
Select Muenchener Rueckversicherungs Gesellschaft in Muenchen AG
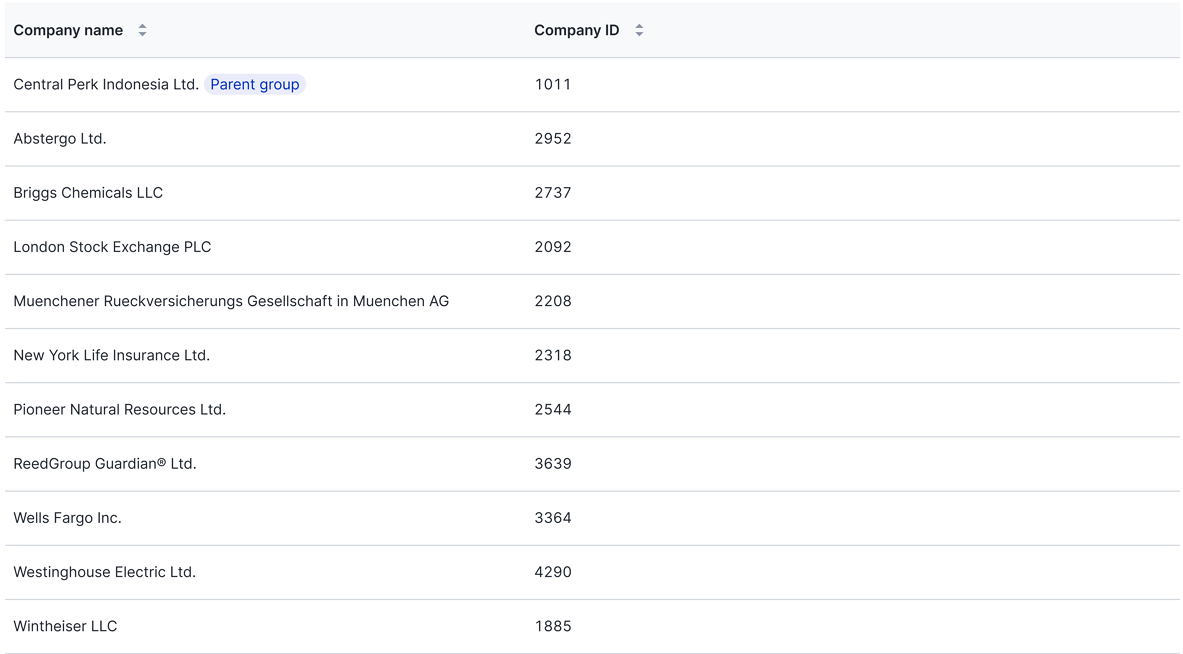[x=231, y=302]
